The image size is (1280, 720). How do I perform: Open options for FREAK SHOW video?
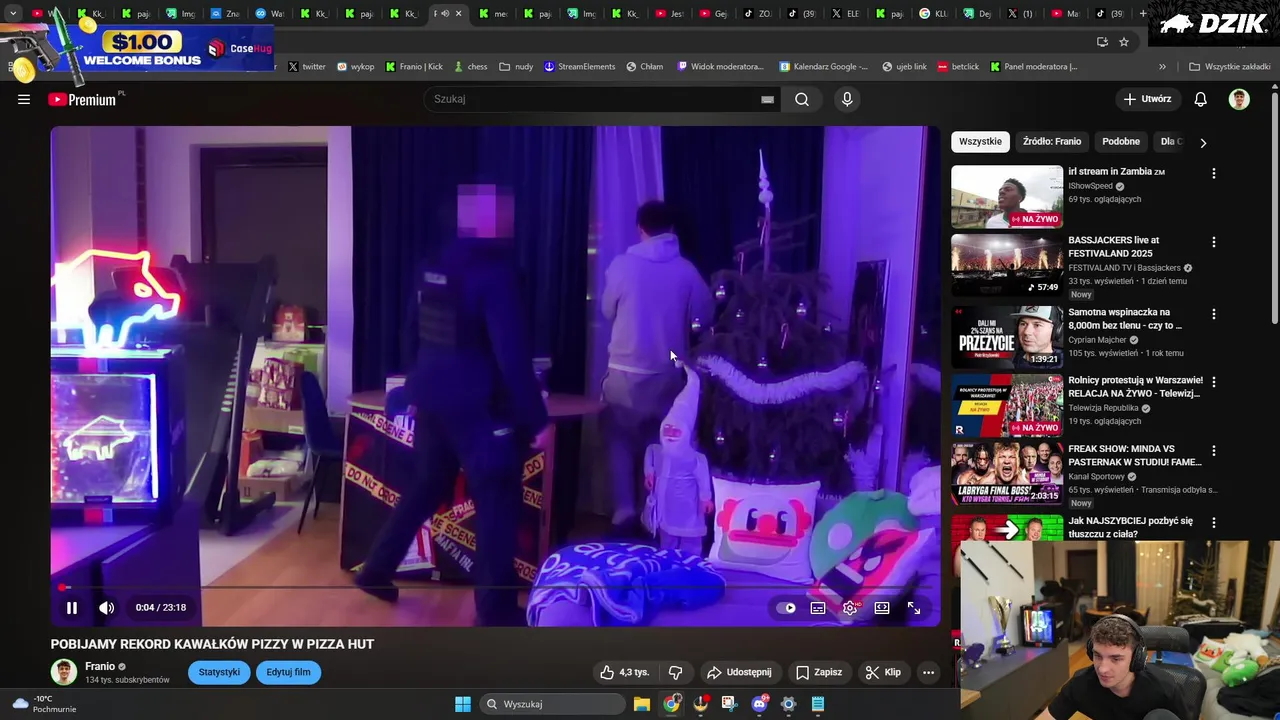click(1214, 451)
